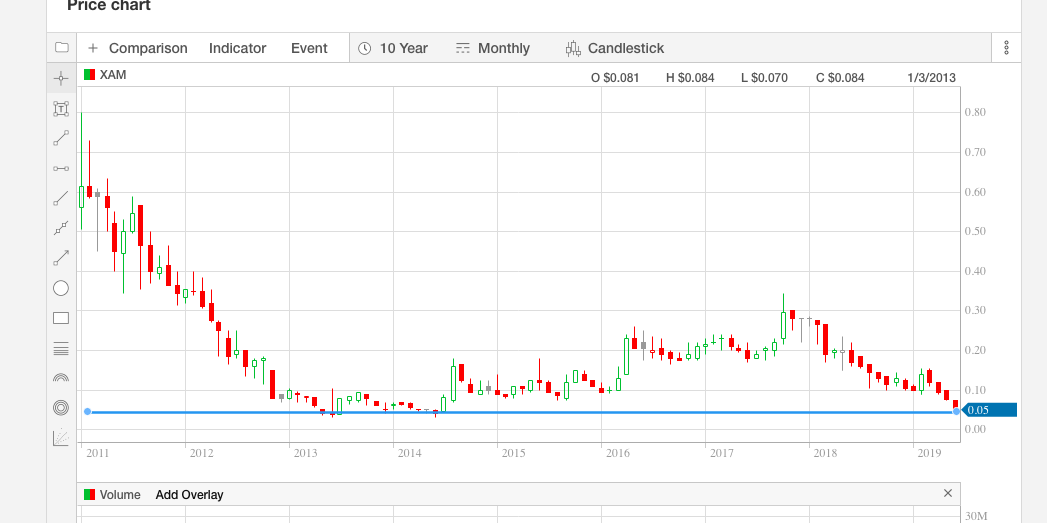Screen dimensions: 1047x523
Task: Select the arrow drawing tool
Action: click(x=61, y=258)
